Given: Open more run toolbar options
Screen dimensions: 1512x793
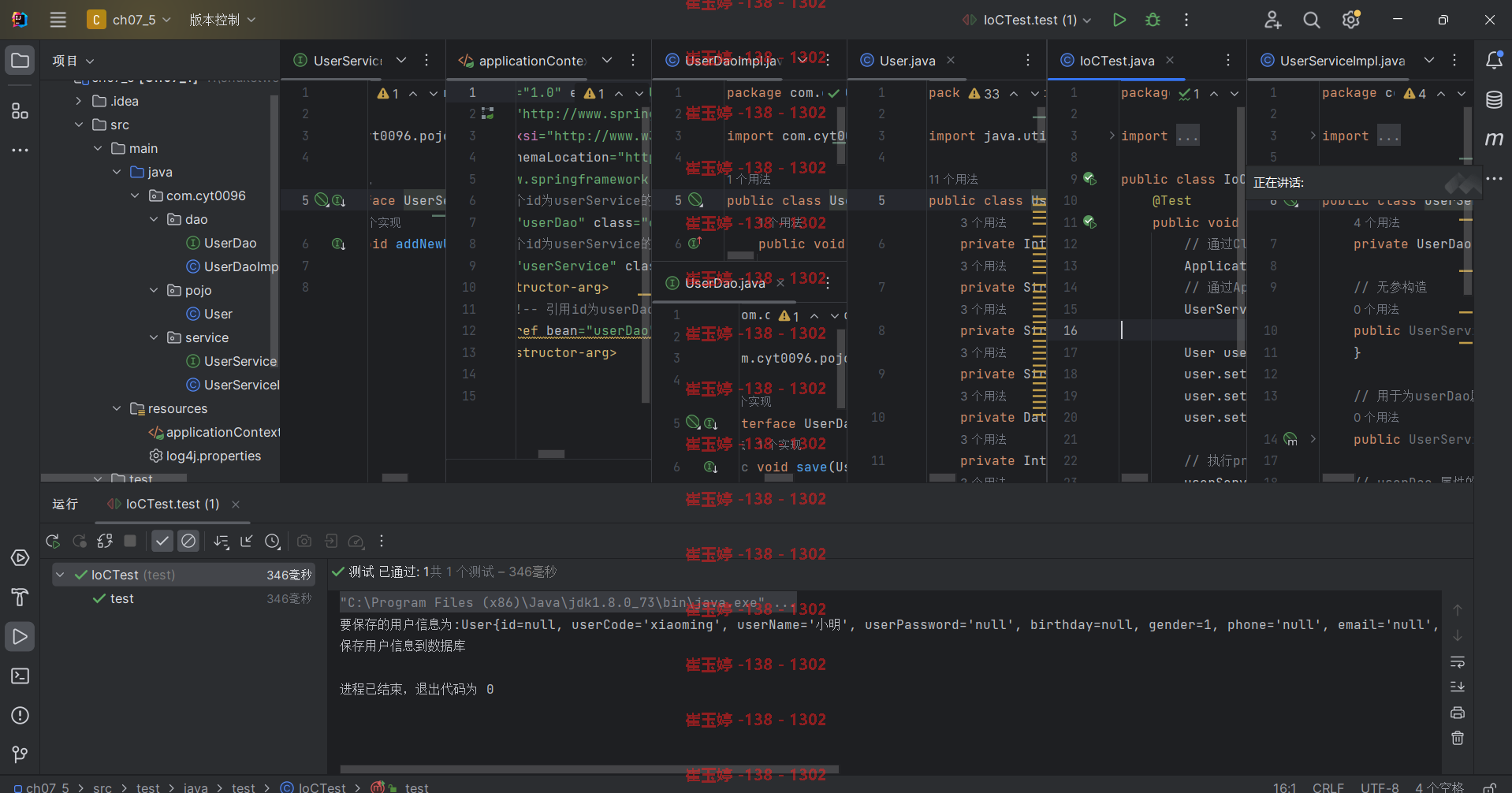Looking at the screenshot, I should click(382, 541).
